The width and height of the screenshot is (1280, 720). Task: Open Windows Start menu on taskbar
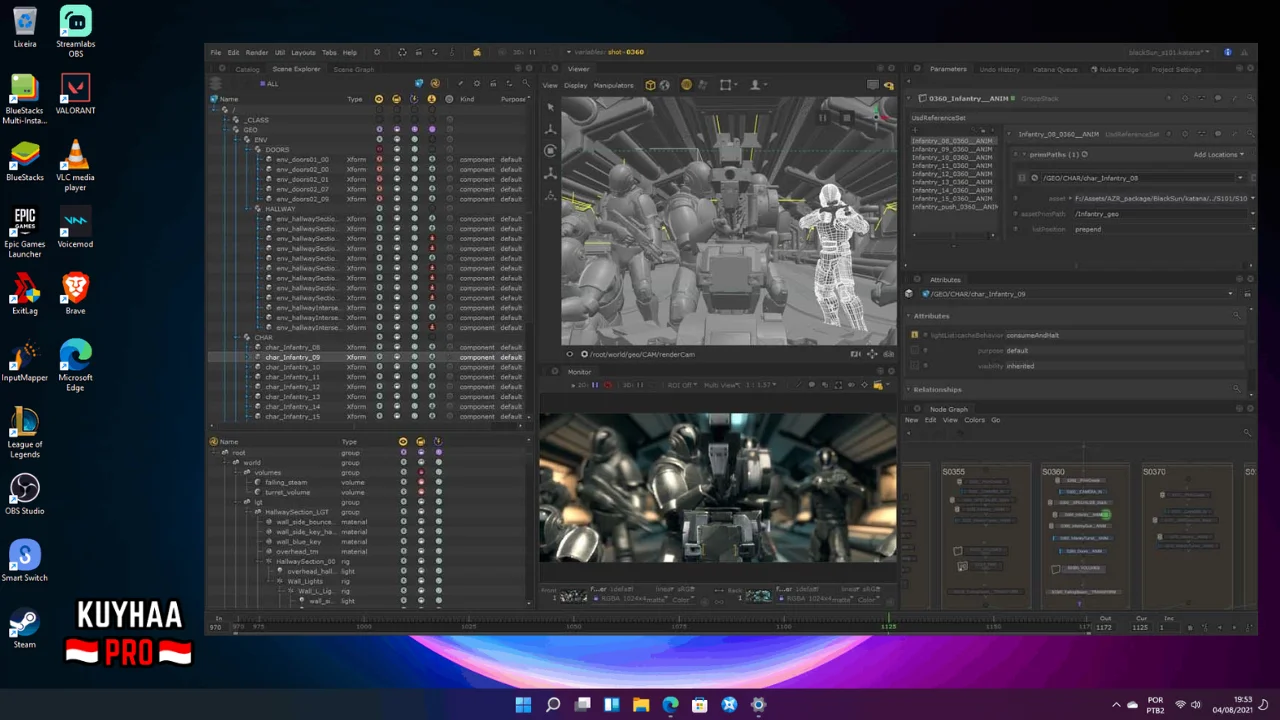523,705
